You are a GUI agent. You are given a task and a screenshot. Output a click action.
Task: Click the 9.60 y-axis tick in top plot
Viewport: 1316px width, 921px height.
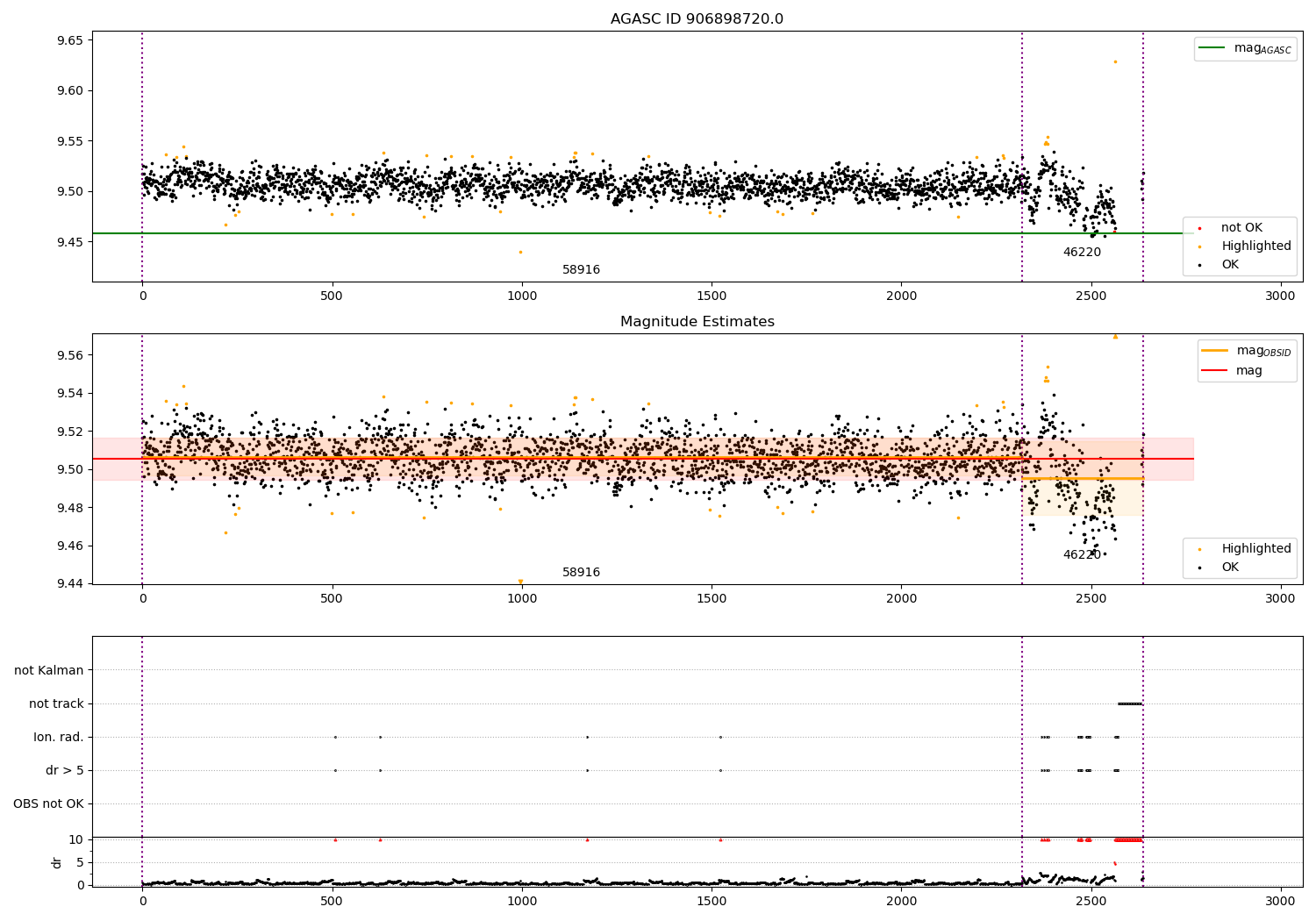(70, 90)
